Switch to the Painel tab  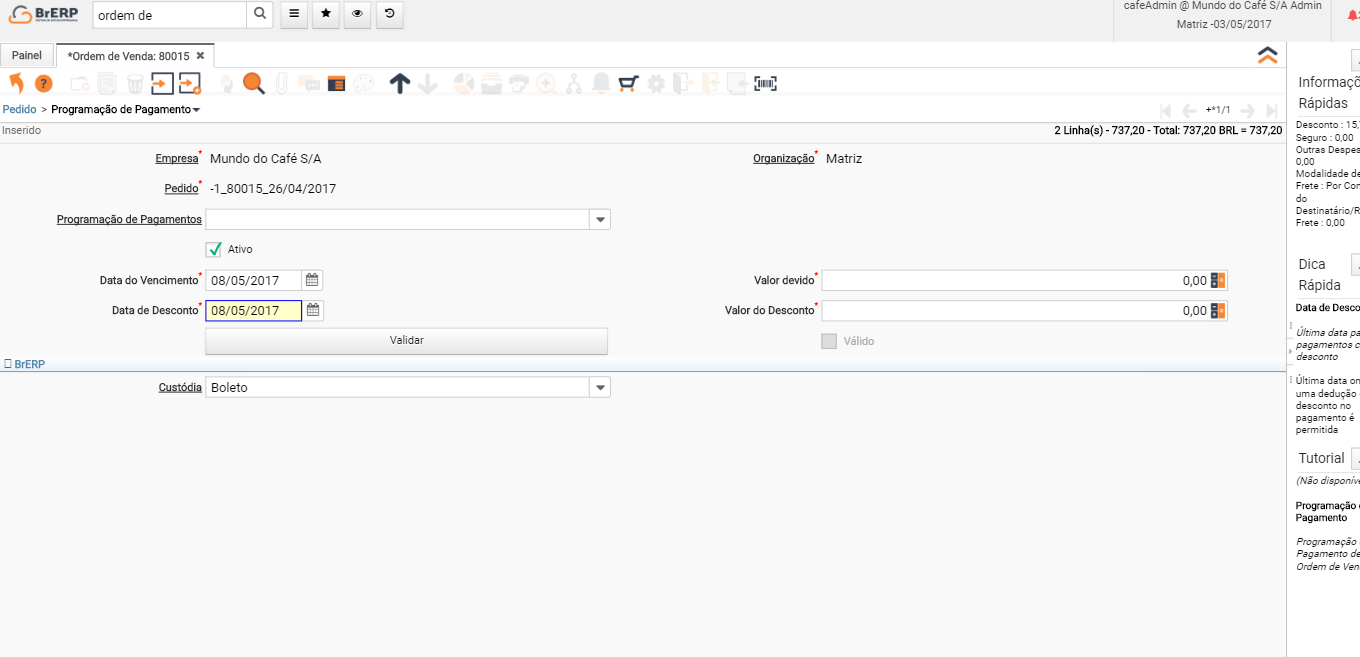(x=27, y=56)
